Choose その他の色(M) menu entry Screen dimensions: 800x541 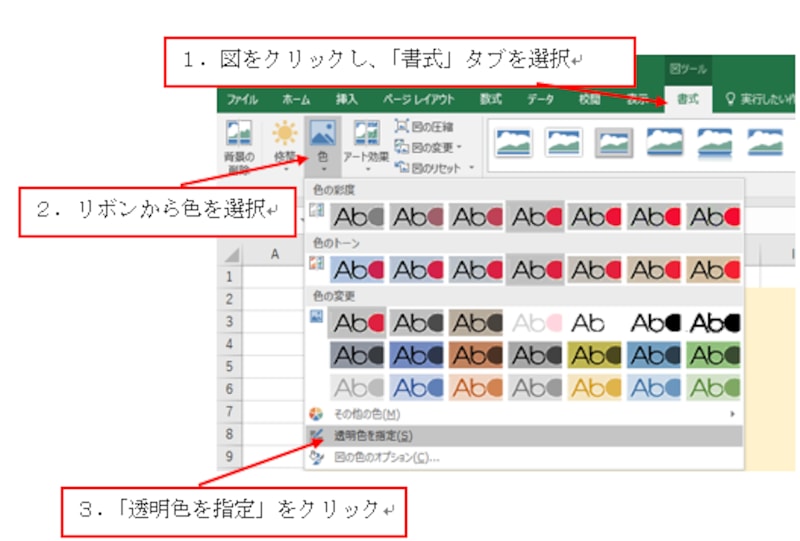[524, 414]
